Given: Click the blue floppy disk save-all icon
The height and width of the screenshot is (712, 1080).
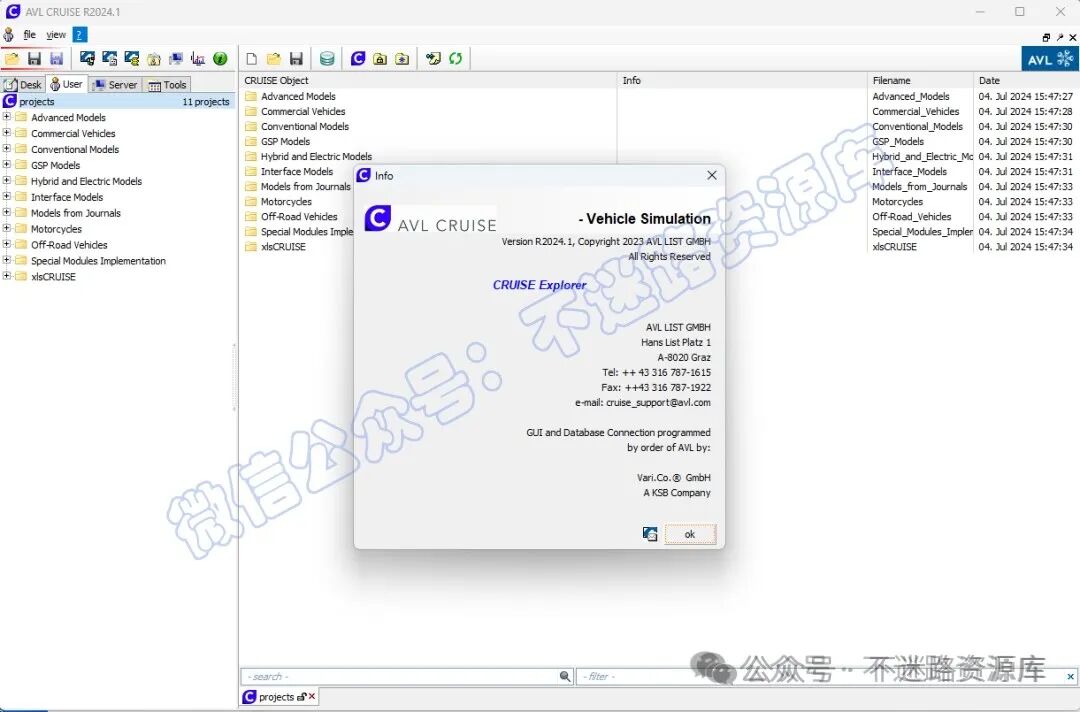Looking at the screenshot, I should [56, 59].
